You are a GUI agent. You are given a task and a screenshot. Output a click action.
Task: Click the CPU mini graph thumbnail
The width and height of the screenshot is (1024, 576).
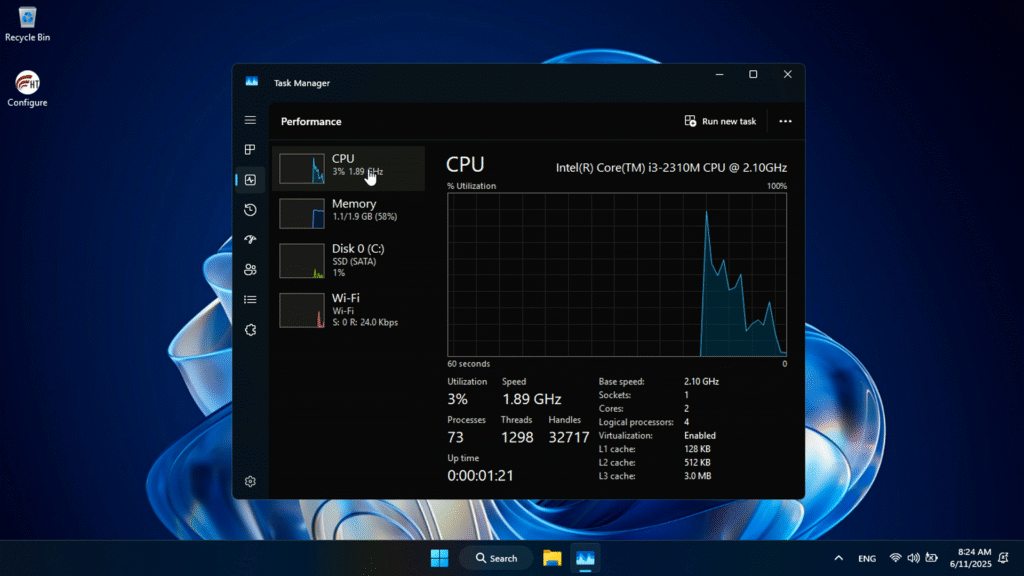302,168
